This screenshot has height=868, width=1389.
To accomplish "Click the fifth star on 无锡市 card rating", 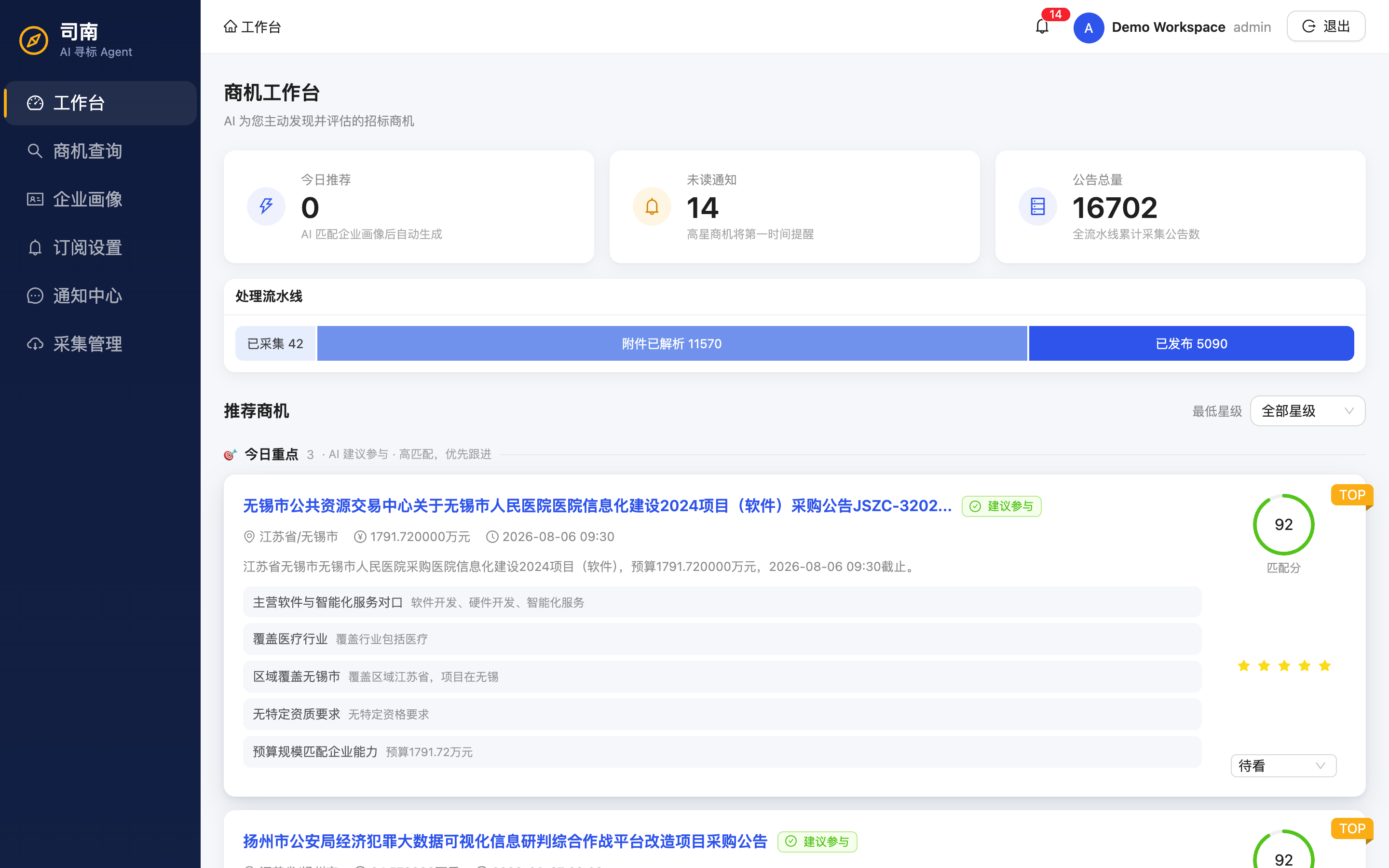I will click(x=1325, y=665).
